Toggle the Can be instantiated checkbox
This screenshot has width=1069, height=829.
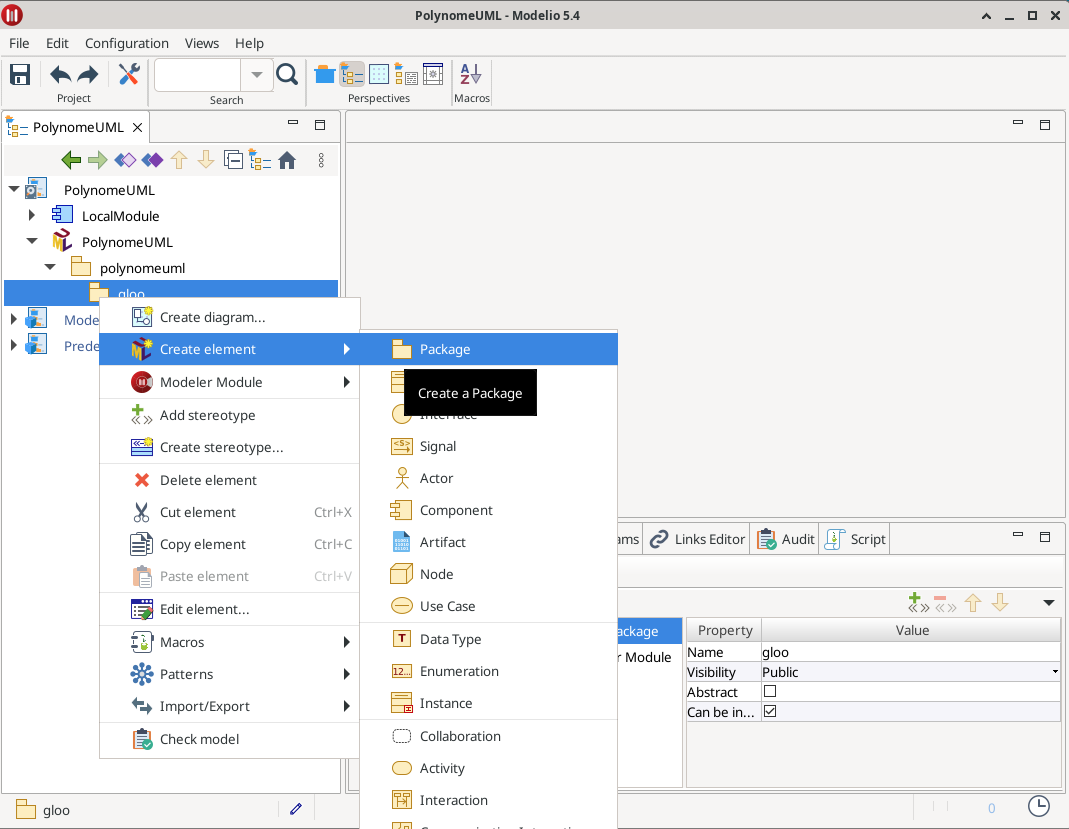point(770,711)
